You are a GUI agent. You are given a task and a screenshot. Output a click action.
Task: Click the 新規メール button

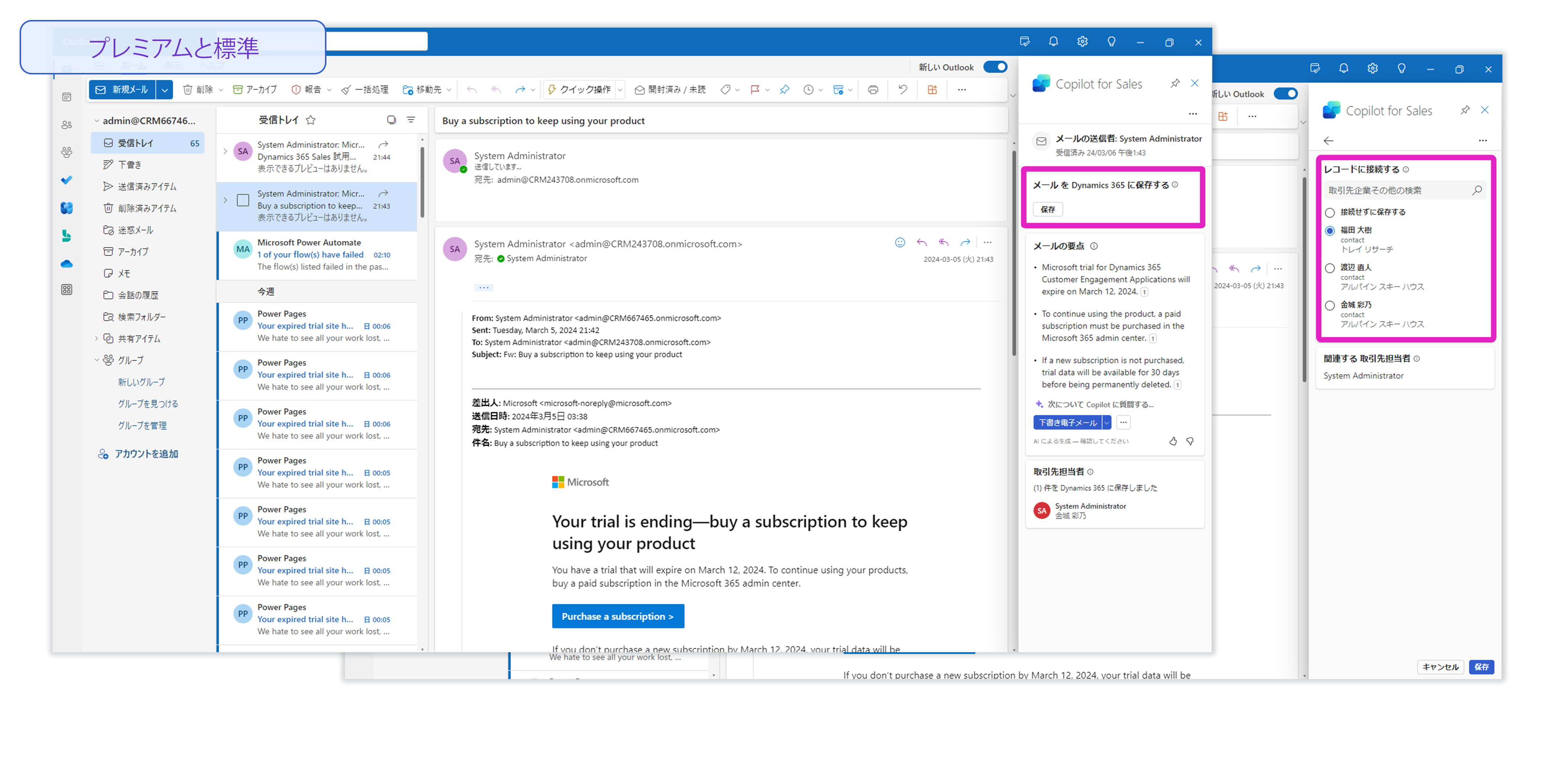click(x=122, y=89)
